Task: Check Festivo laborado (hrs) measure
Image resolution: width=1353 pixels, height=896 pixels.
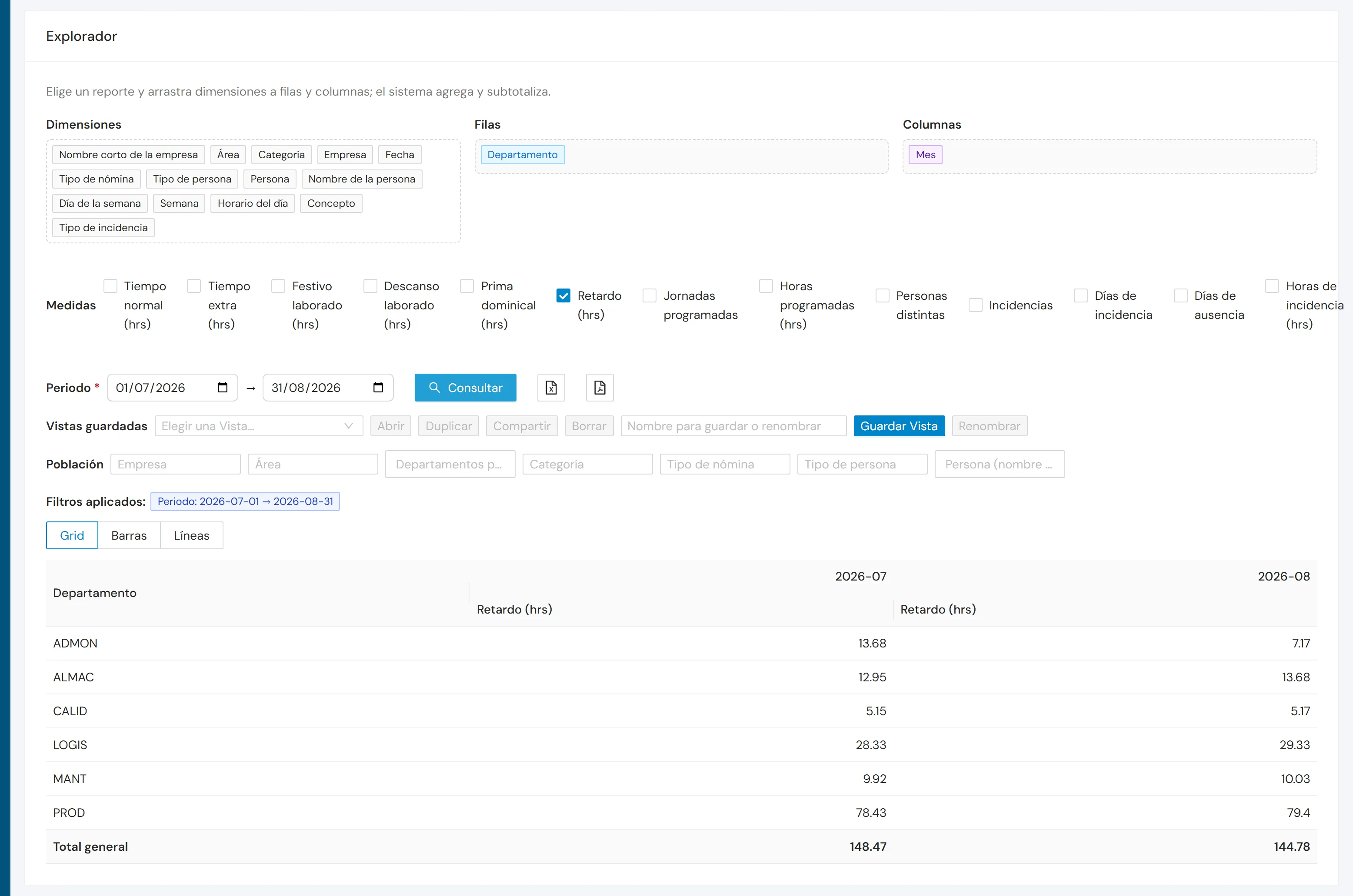Action: coord(278,286)
